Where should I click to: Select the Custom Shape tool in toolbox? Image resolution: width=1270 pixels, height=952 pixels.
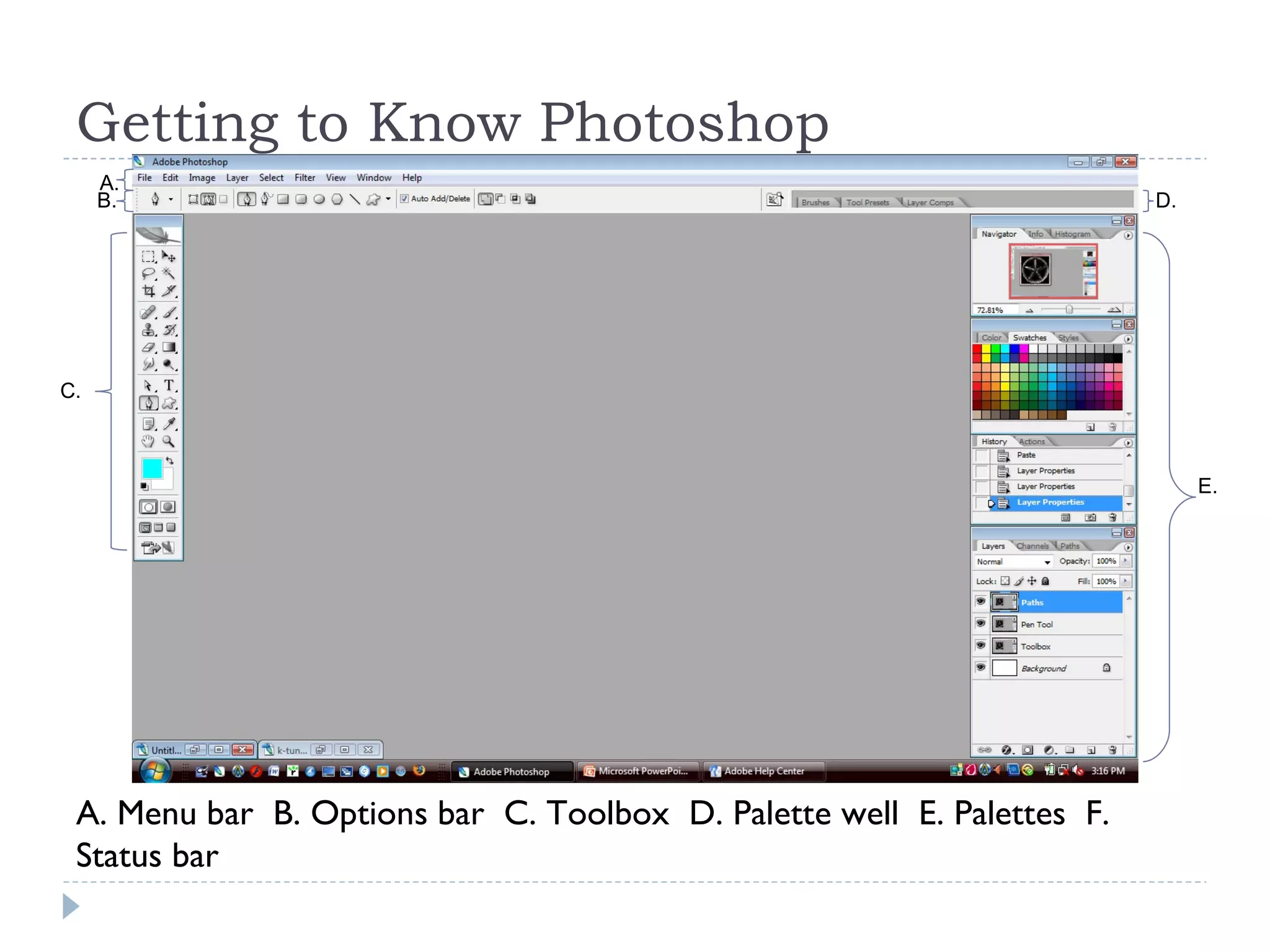pos(169,403)
